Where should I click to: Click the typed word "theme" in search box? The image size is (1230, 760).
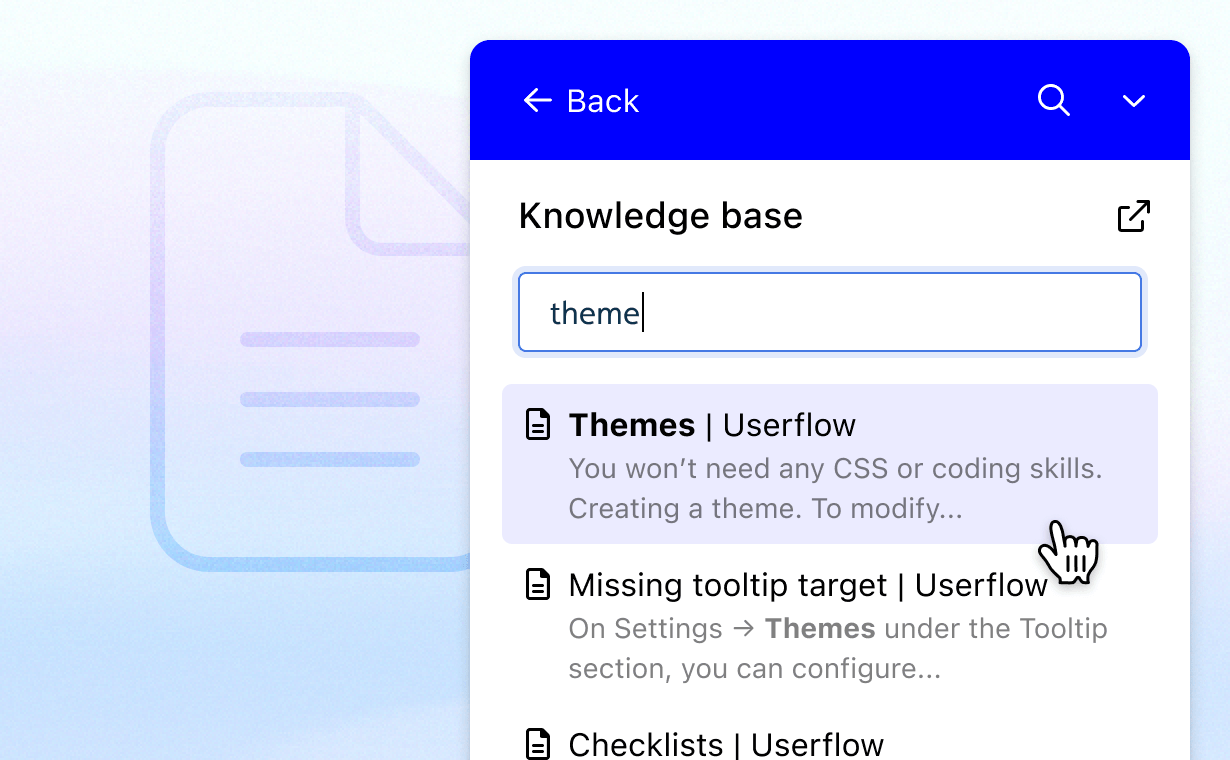594,313
